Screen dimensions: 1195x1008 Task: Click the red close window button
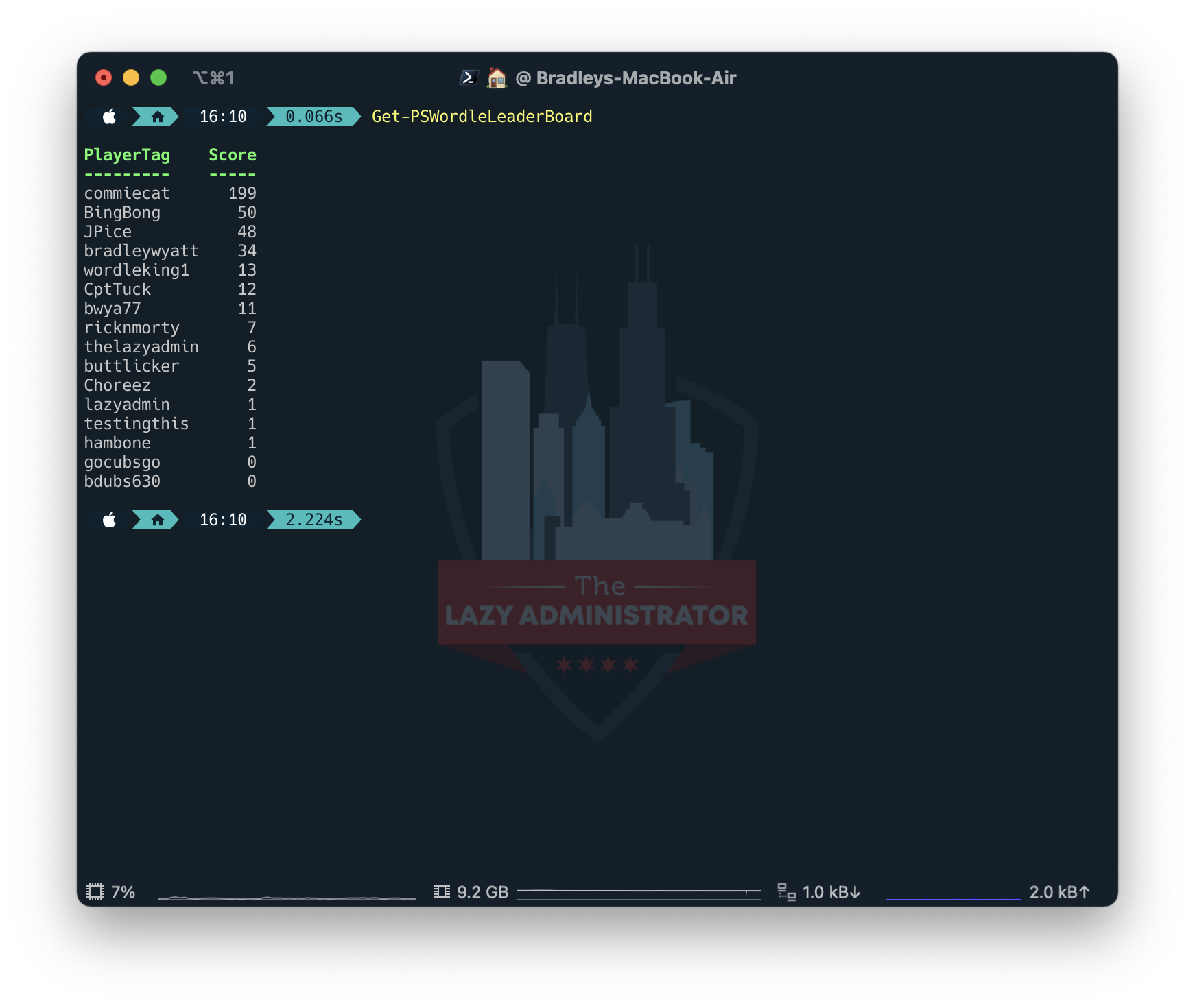click(104, 77)
